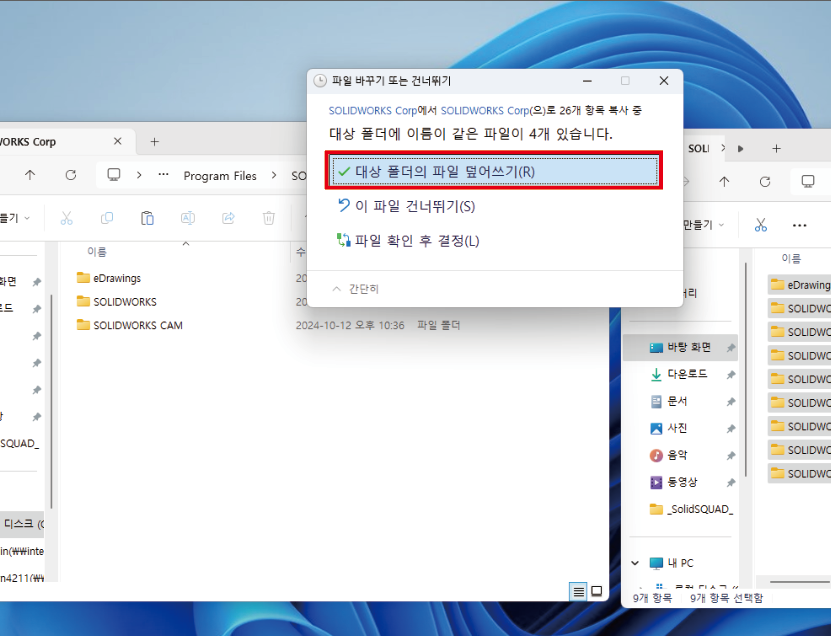Expand chevron after Program Files breadcrumb
This screenshot has height=636, width=831.
(274, 175)
